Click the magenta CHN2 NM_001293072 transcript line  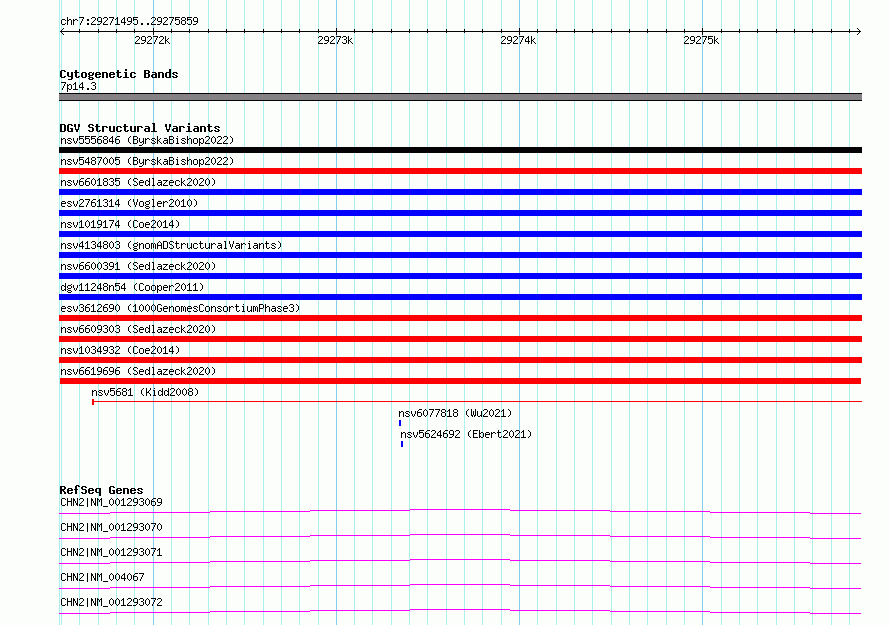coord(460,611)
